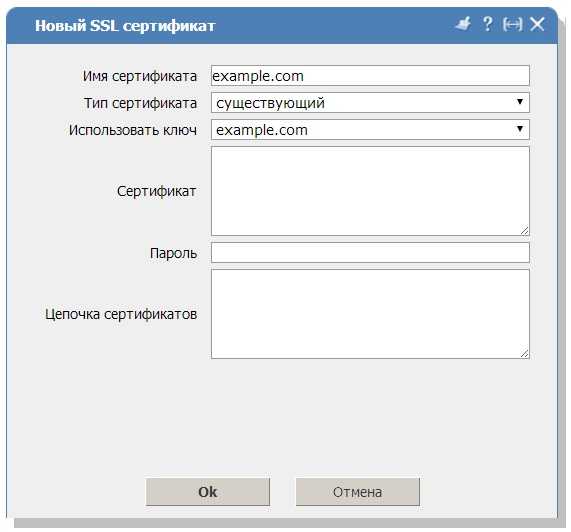Viewport: 571px width, 532px height.
Task: Click the Новый SSL сертификат title text
Action: point(125,26)
